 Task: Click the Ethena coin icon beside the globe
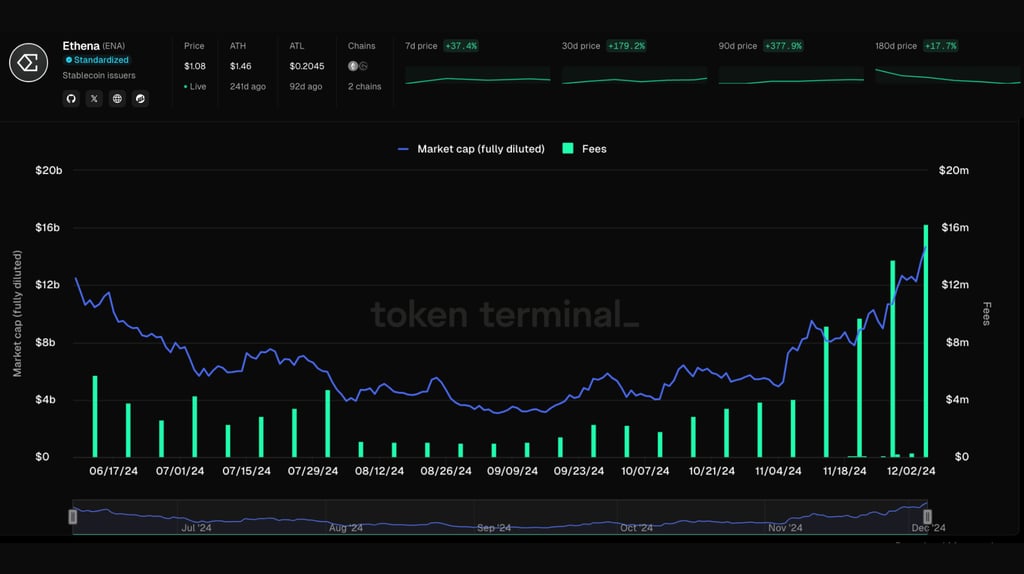[x=140, y=99]
